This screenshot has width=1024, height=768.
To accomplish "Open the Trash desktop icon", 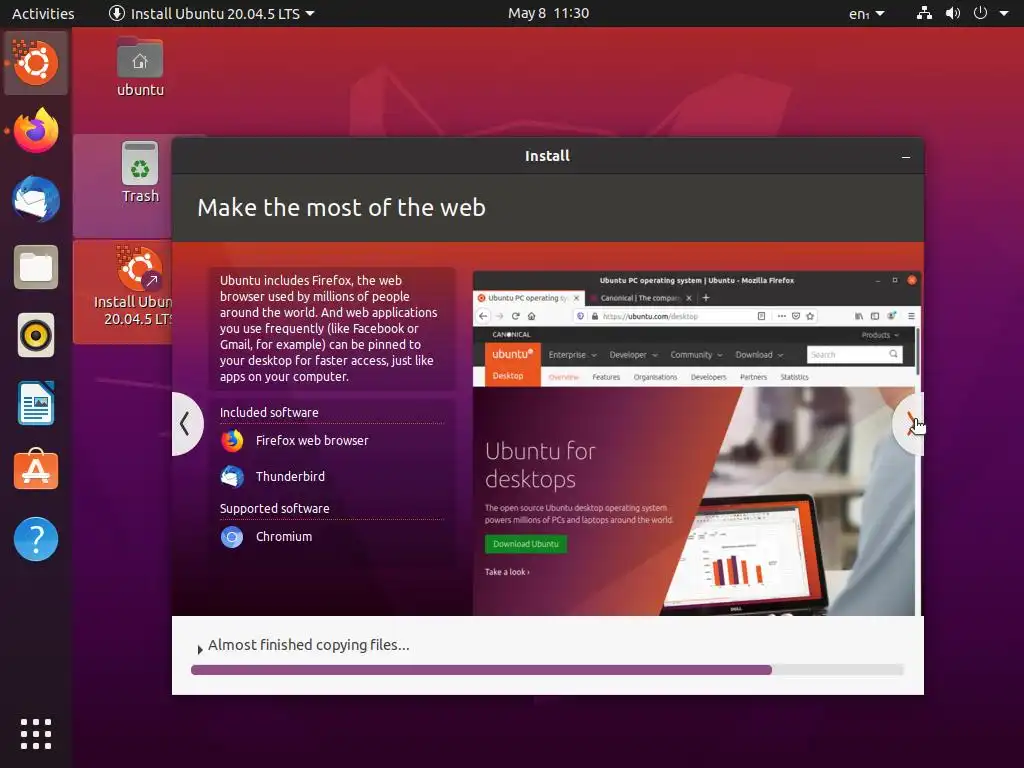I will pyautogui.click(x=140, y=172).
